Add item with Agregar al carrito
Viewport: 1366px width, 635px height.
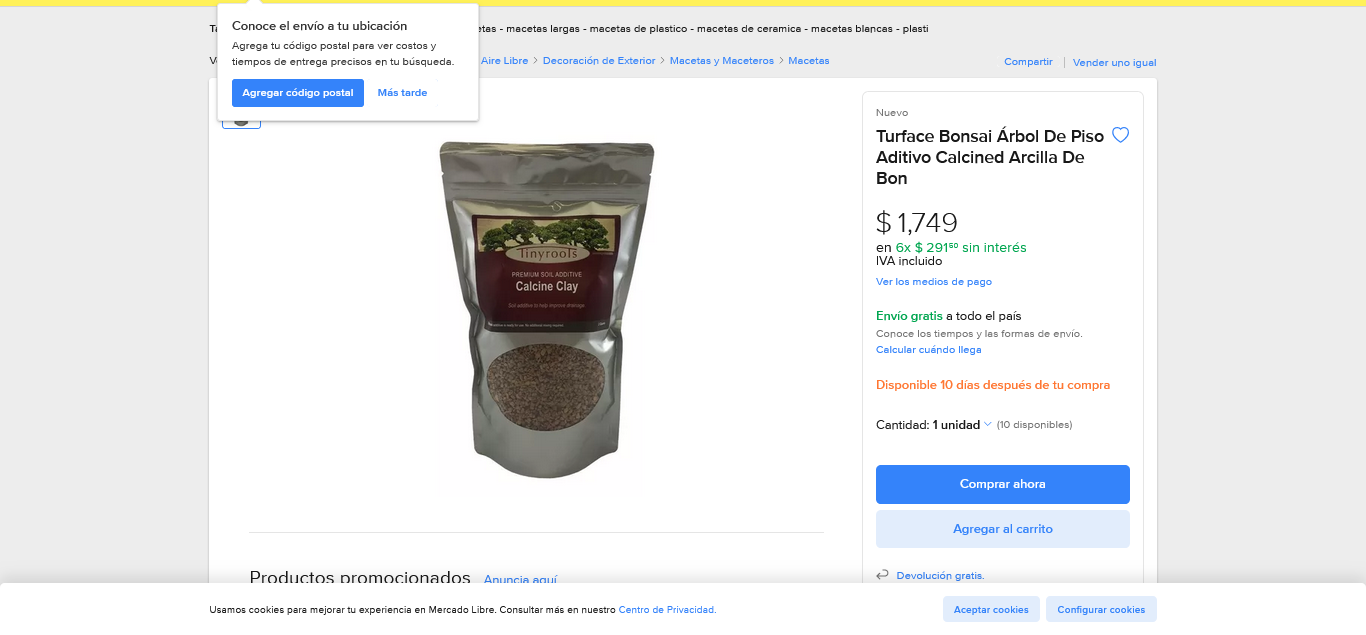(1002, 529)
